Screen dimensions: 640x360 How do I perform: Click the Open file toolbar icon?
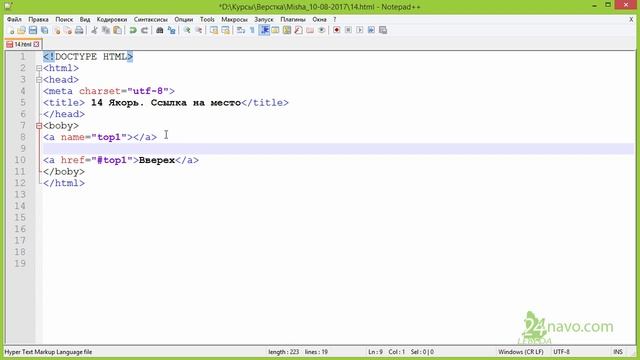[x=21, y=30]
